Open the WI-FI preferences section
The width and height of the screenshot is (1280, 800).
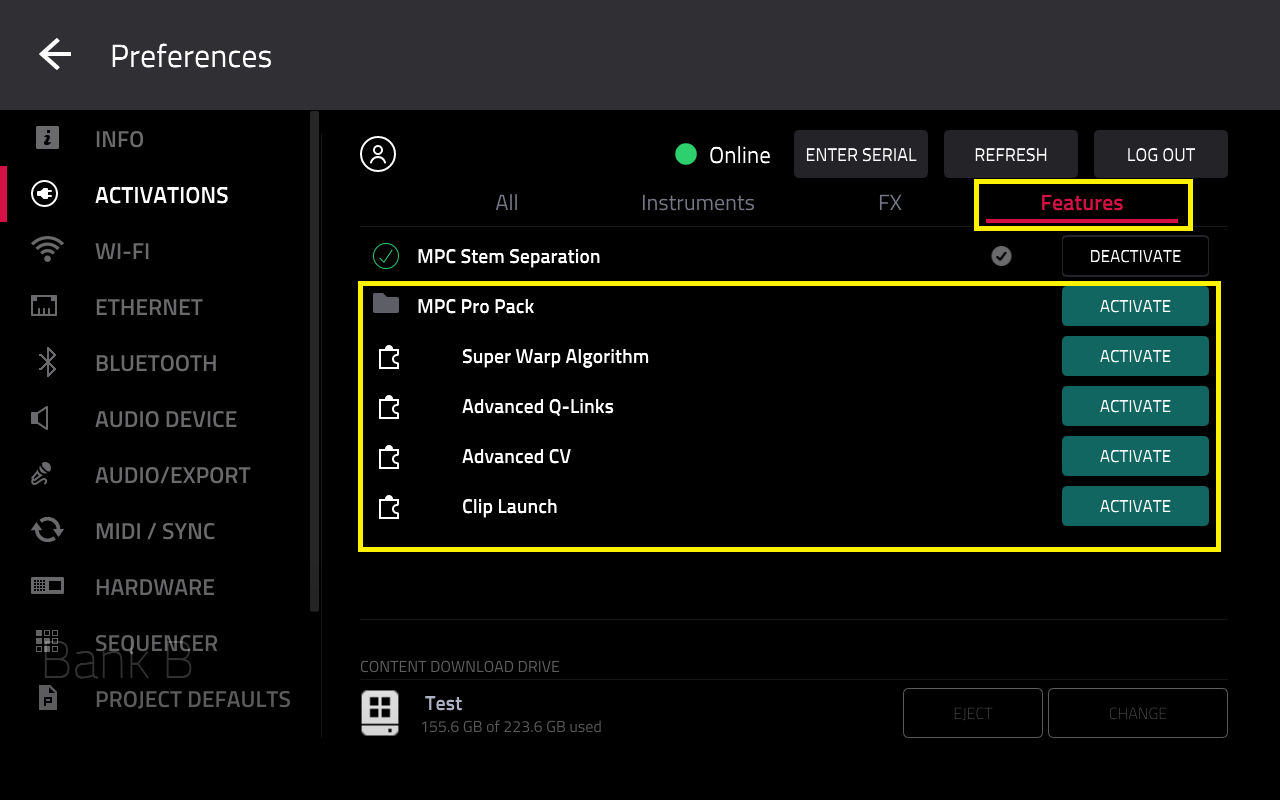[x=123, y=251]
